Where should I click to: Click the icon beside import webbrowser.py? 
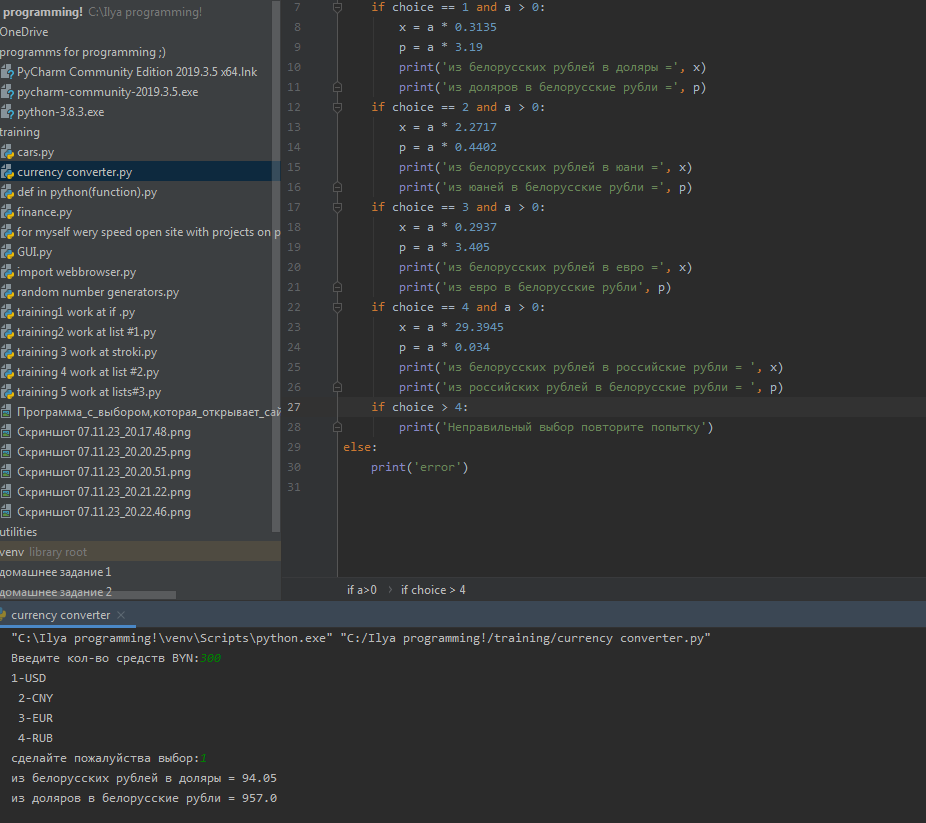pos(7,272)
